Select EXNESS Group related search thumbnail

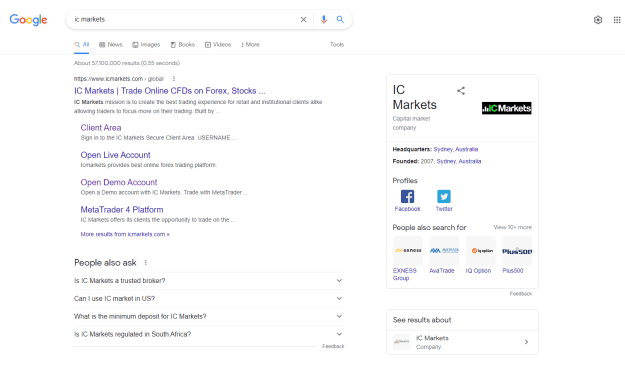pos(408,250)
